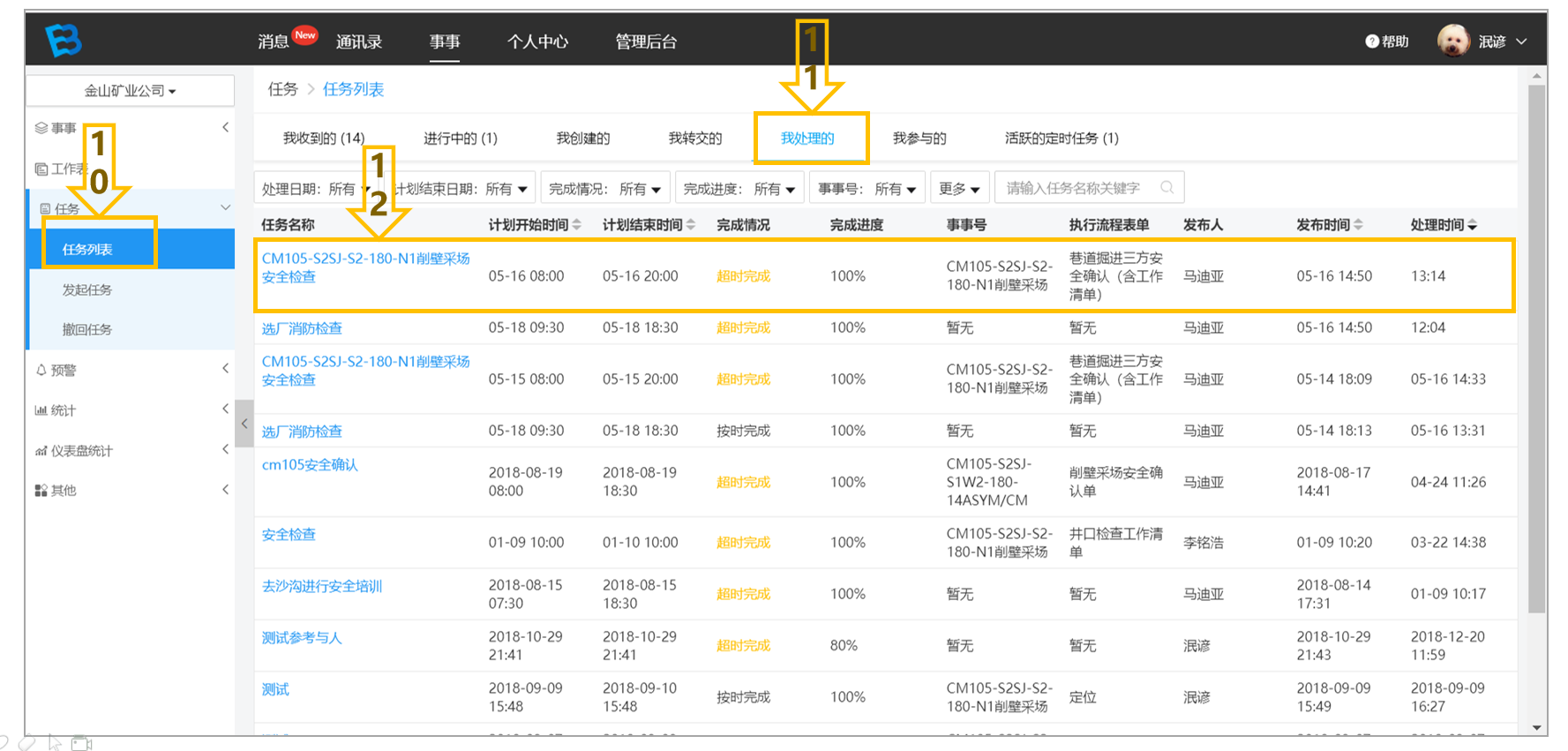Click the 80% progress value

[844, 645]
